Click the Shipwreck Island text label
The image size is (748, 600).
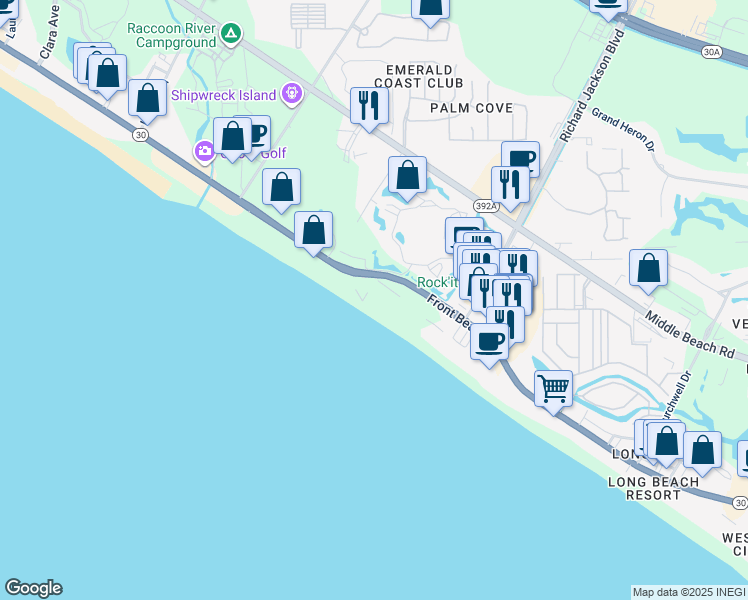coord(223,95)
